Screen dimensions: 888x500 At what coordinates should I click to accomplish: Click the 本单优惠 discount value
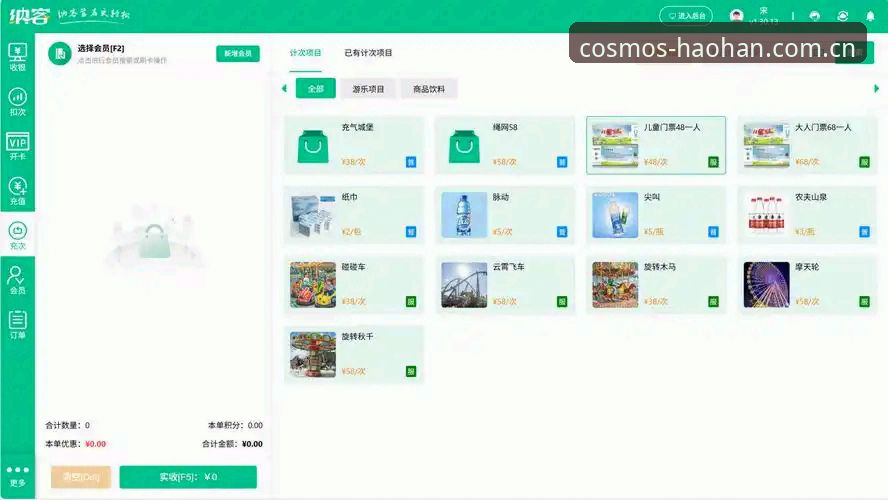tap(96, 444)
